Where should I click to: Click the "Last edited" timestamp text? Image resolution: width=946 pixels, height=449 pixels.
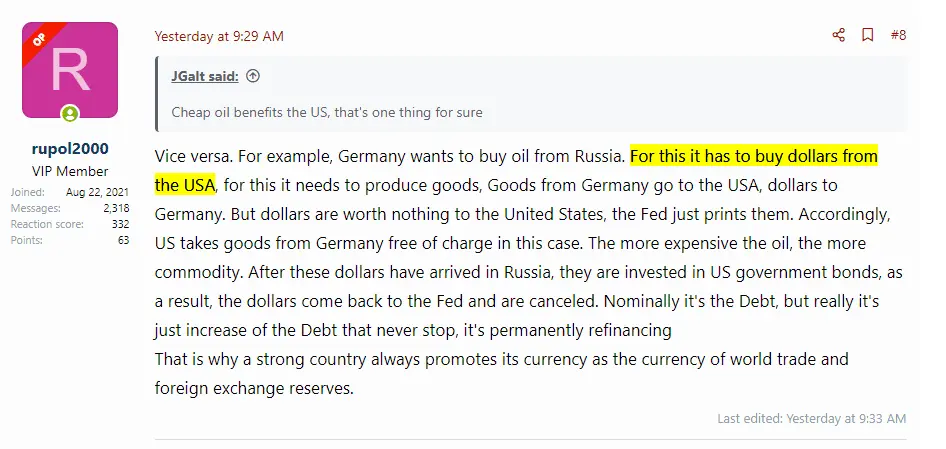811,417
